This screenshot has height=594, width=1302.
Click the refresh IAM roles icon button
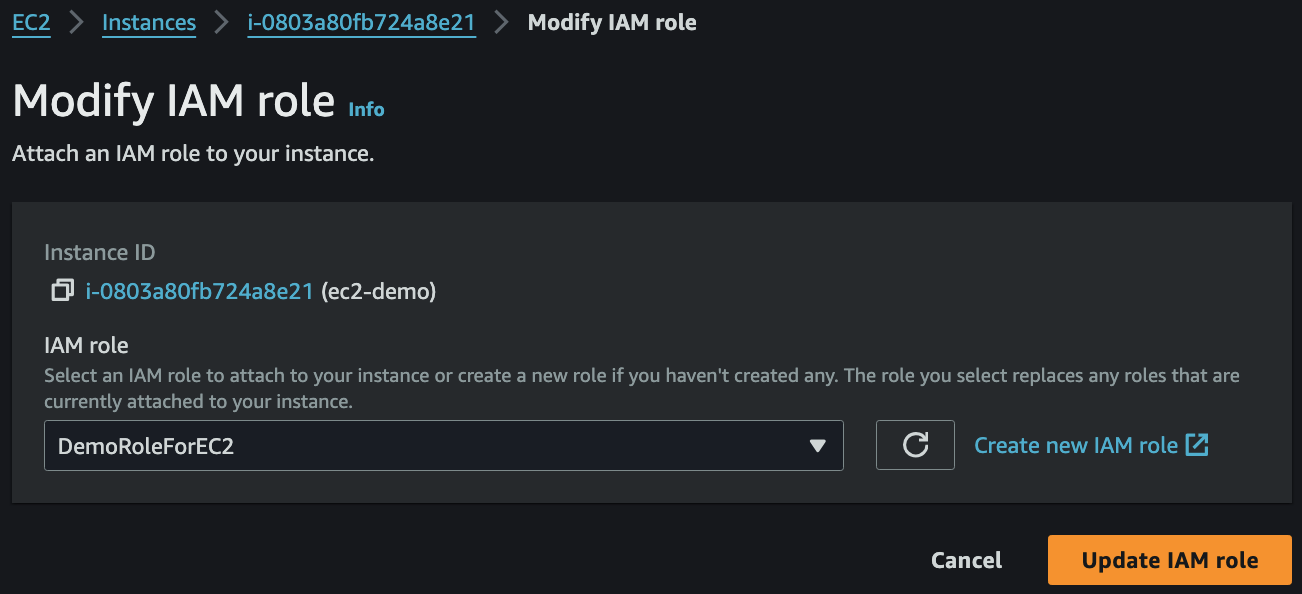point(915,445)
